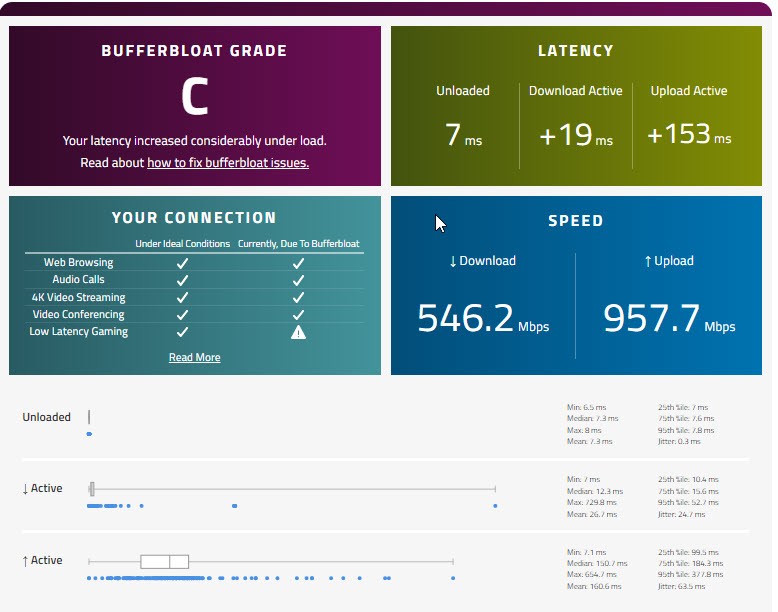Screen dimensions: 778x612
Task: Click 4K Video Streaming checkmark in Bufferbloat column
Action: [298, 297]
